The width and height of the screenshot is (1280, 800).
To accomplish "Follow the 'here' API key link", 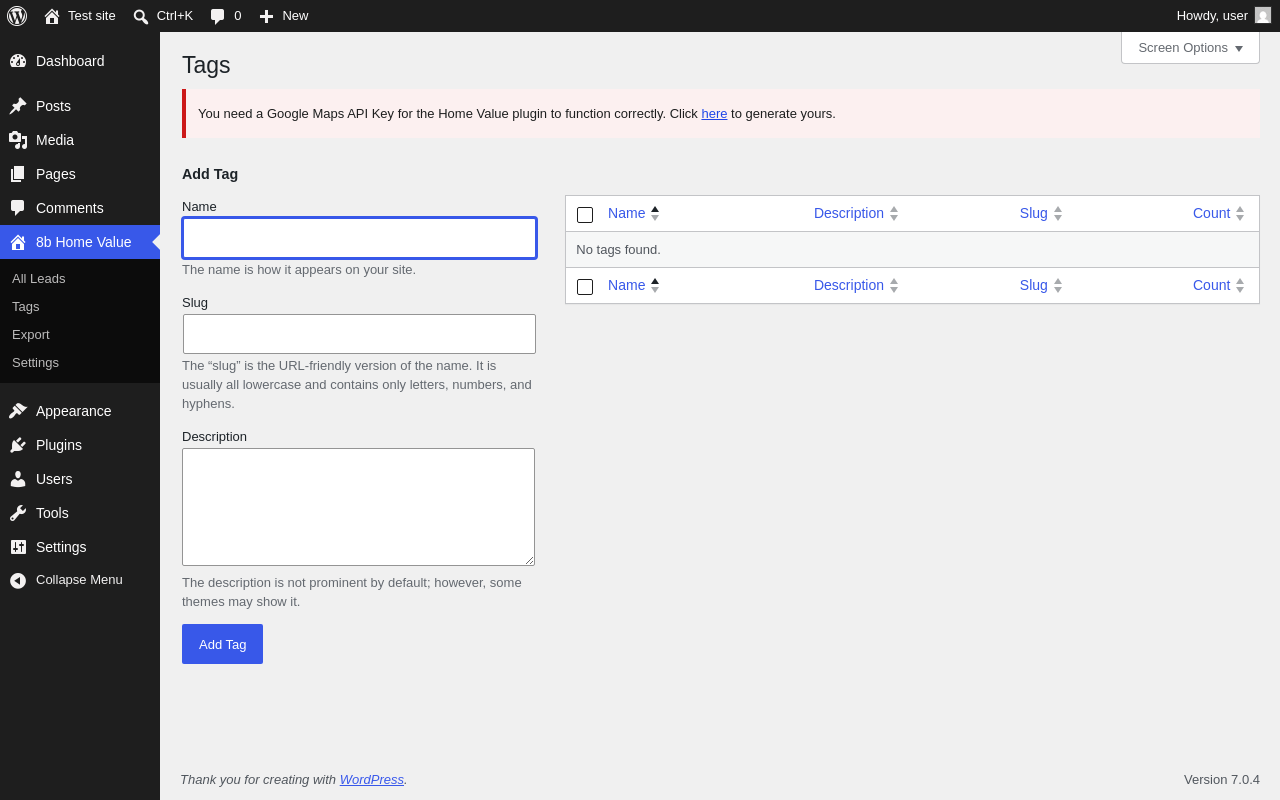I will (x=714, y=114).
